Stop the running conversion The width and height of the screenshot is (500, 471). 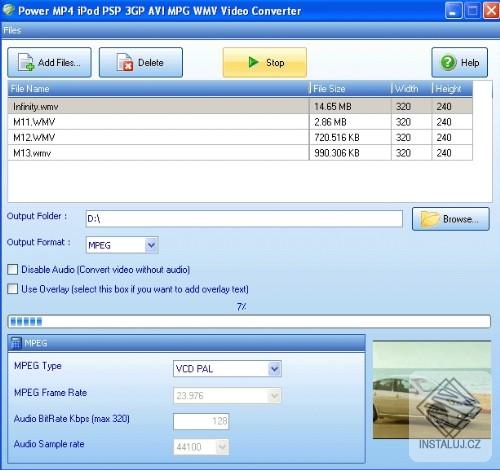coord(265,62)
